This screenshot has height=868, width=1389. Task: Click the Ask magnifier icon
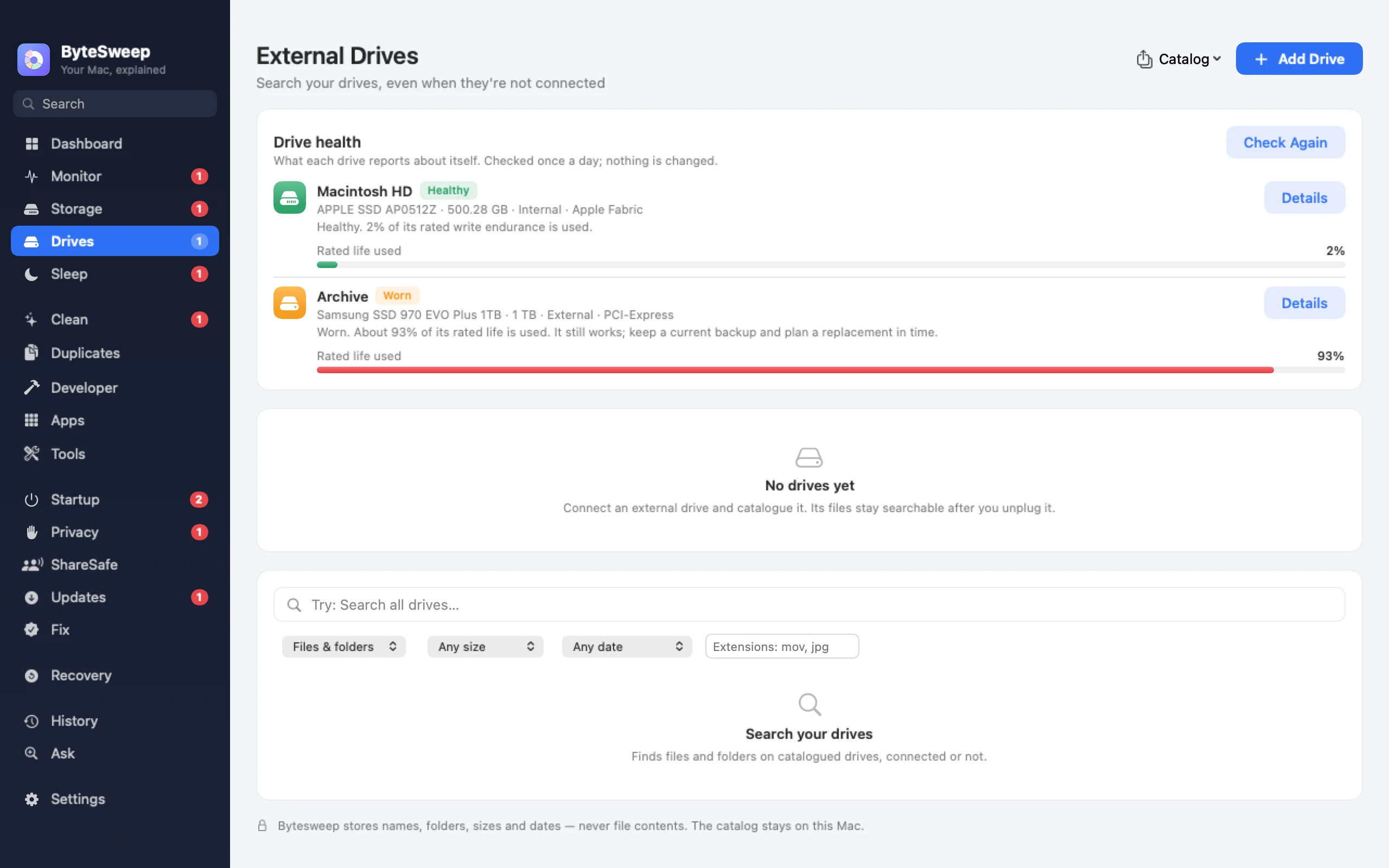(x=31, y=753)
